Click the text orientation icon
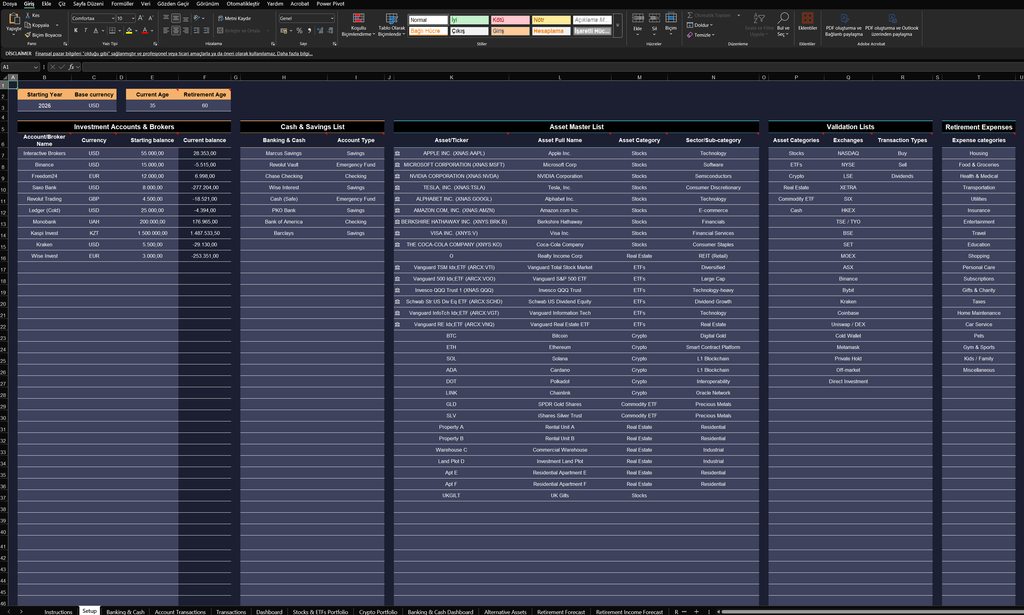Image resolution: width=1024 pixels, height=615 pixels. click(x=197, y=18)
